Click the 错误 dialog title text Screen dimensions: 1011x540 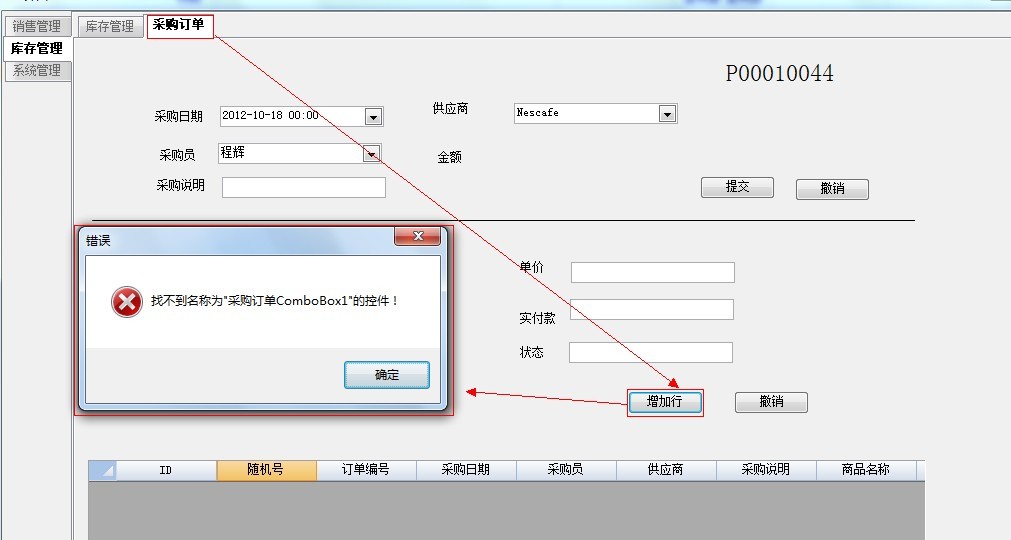[x=98, y=240]
